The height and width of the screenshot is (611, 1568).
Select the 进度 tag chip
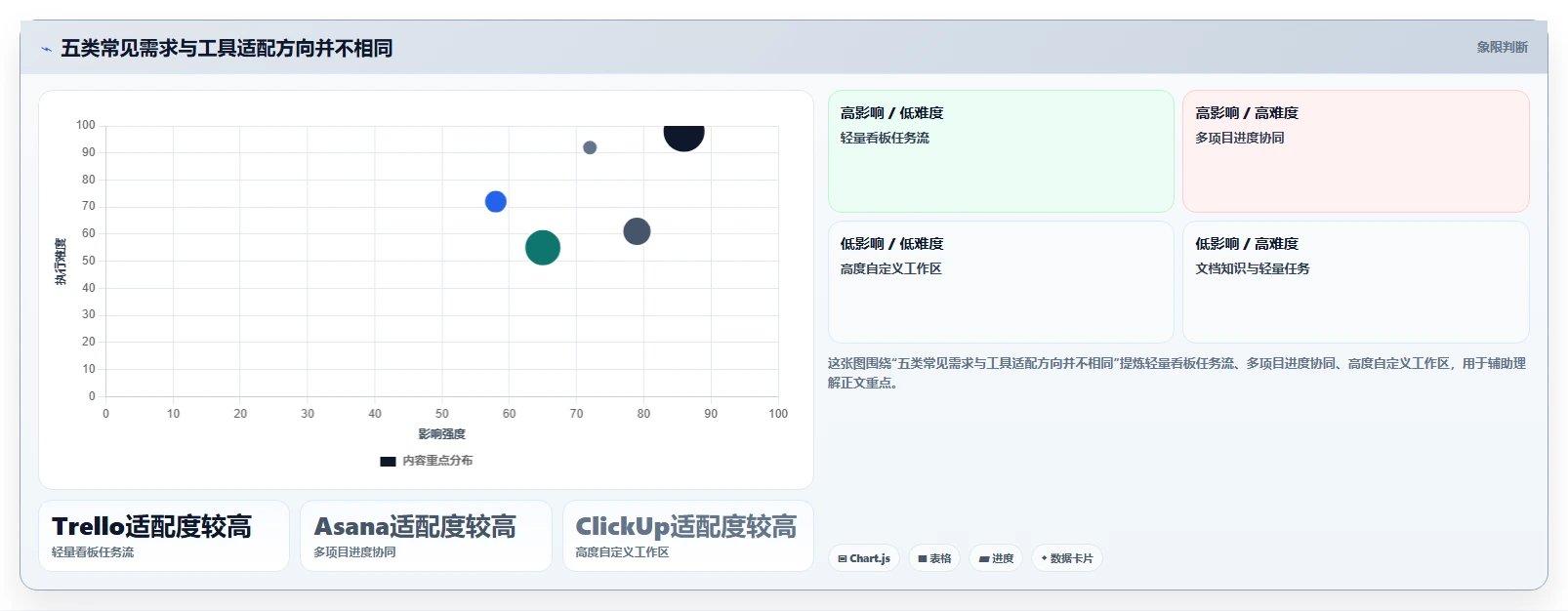pos(996,558)
